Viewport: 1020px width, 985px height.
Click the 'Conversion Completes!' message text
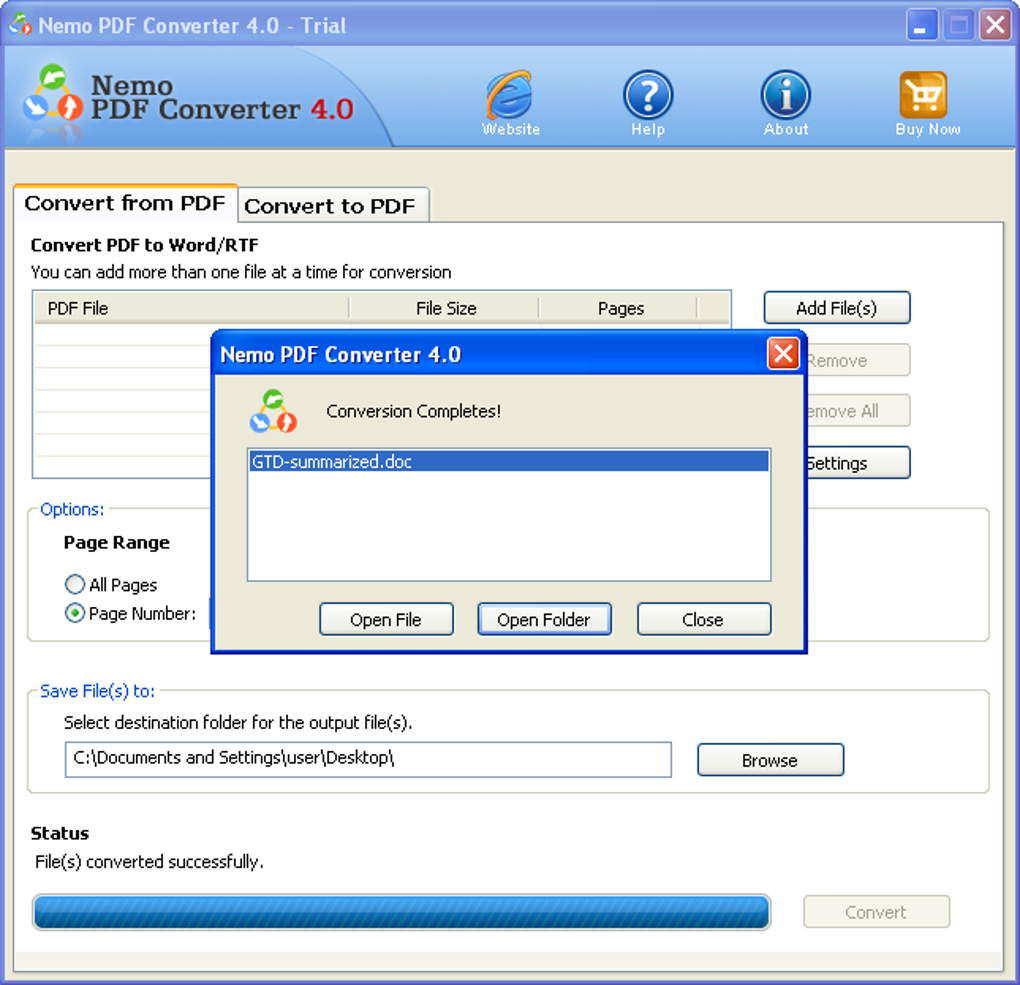click(414, 411)
